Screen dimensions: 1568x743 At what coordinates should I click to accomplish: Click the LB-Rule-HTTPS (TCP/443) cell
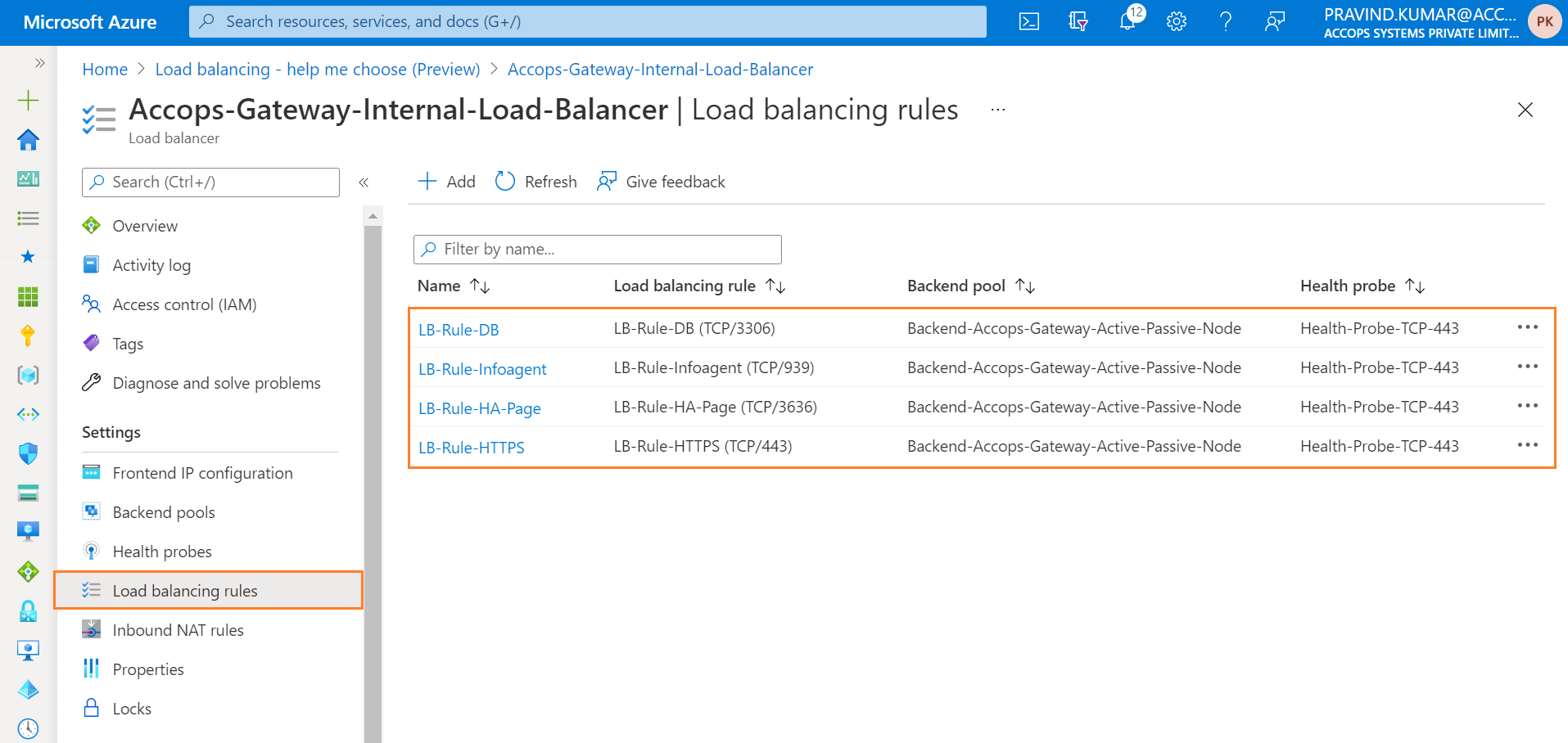pos(703,446)
